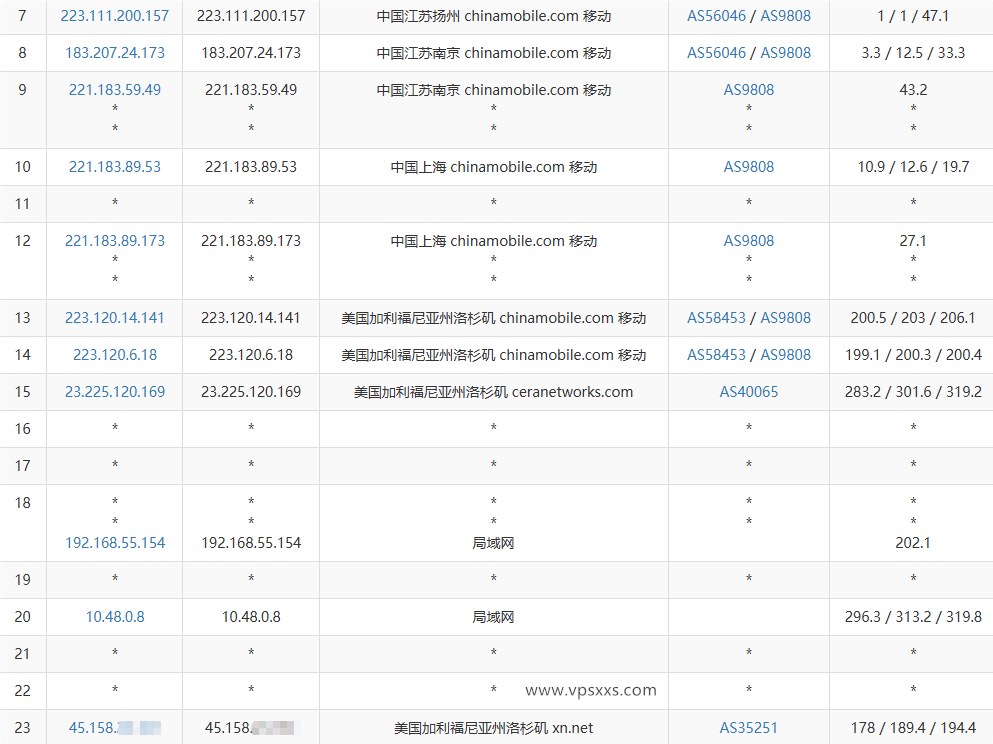Open IP link 221.183.89.173
This screenshot has height=744, width=993.
click(x=115, y=241)
